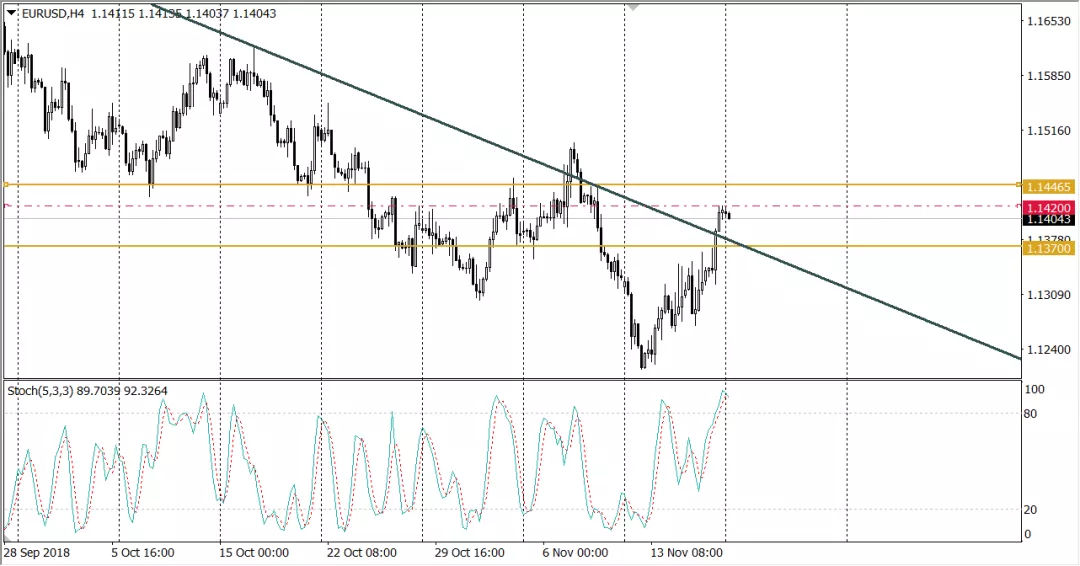The image size is (1080, 566).
Task: Click the 1.12400 price scale value
Action: 1049,350
